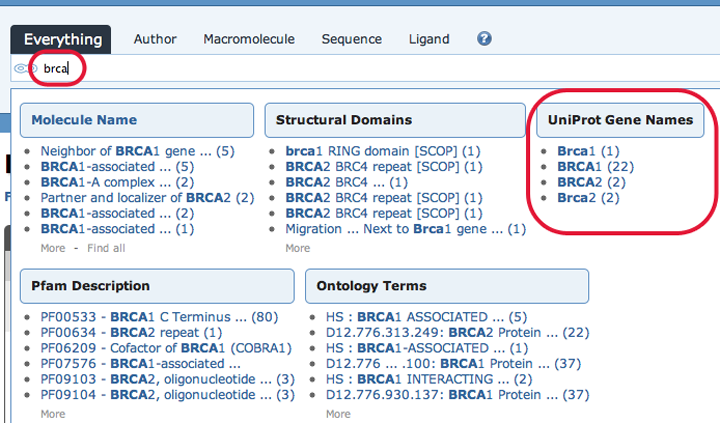Click the eye icon beside the search field
The width and height of the screenshot is (720, 423).
(x=21, y=68)
